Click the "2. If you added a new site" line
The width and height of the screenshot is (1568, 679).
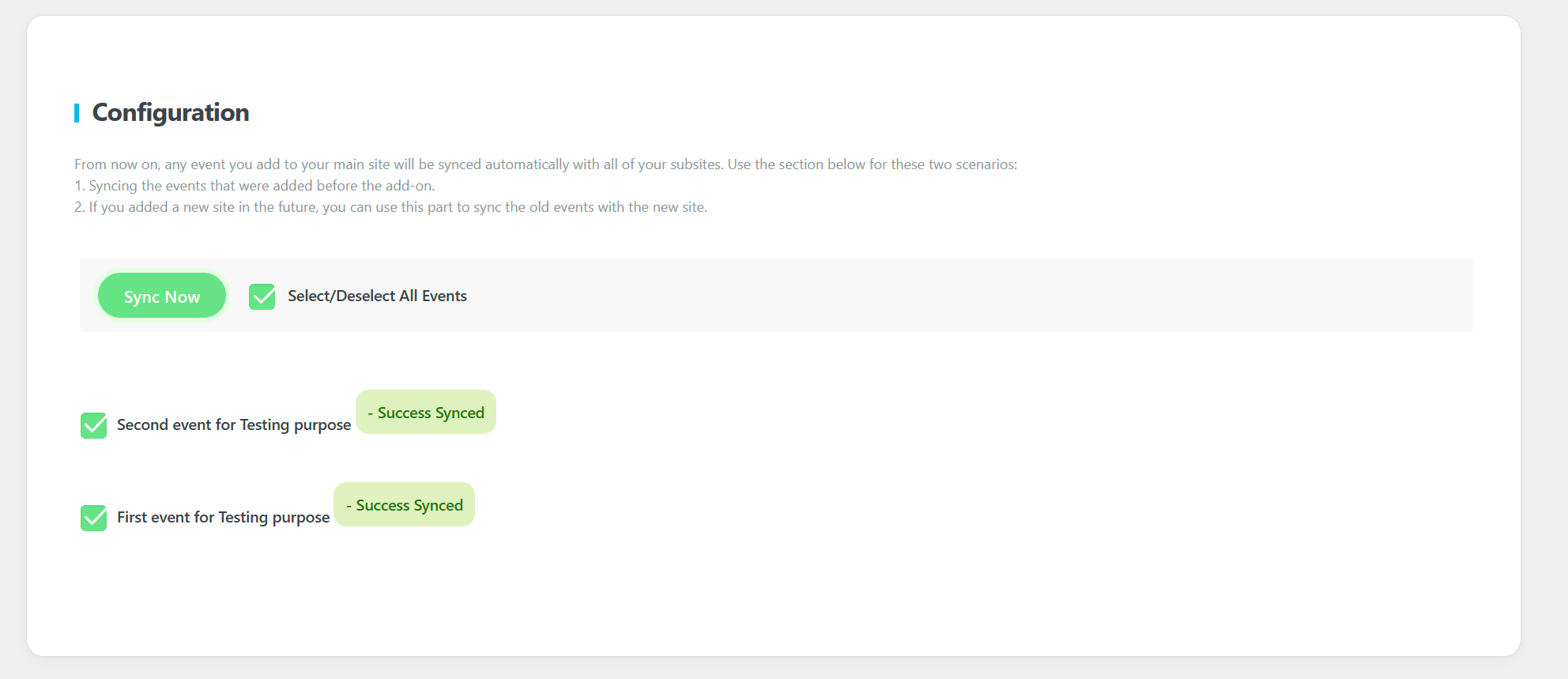click(390, 207)
